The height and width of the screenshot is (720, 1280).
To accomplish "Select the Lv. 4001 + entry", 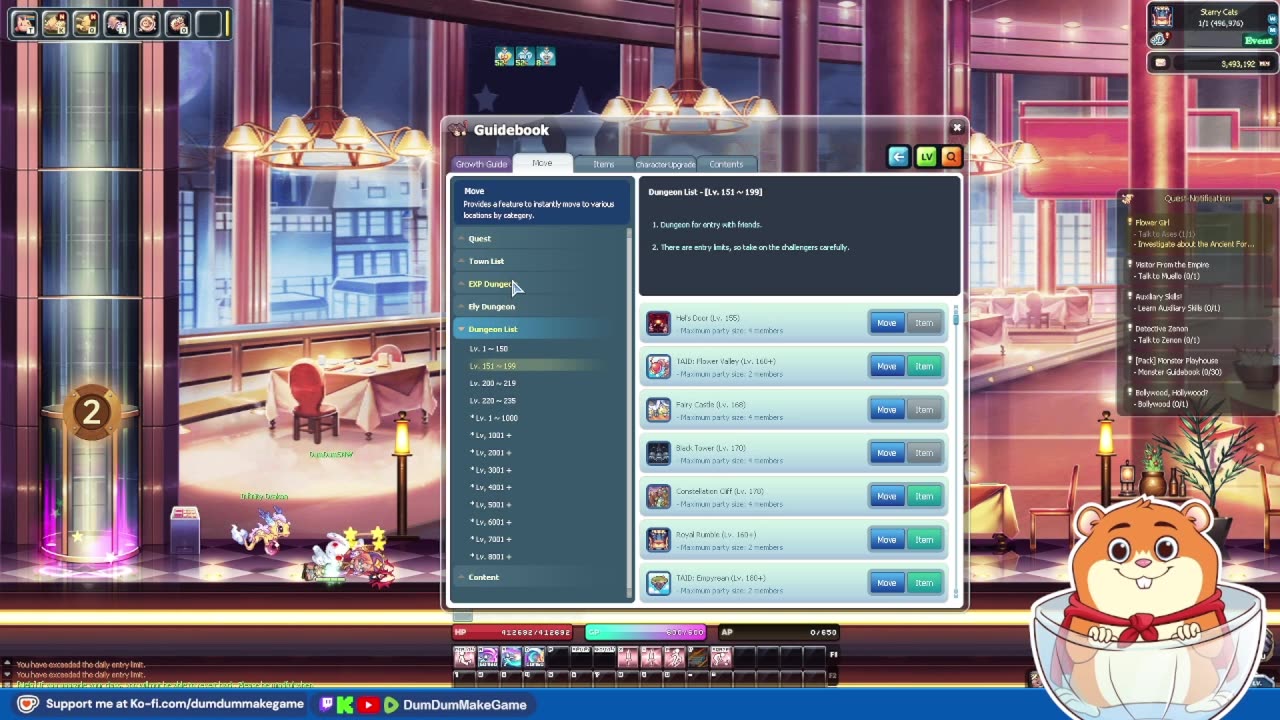I will pos(491,487).
